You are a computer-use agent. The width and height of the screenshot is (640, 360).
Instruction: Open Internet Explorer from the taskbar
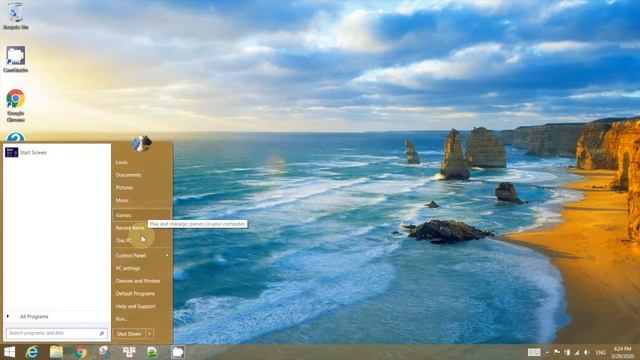[32, 352]
